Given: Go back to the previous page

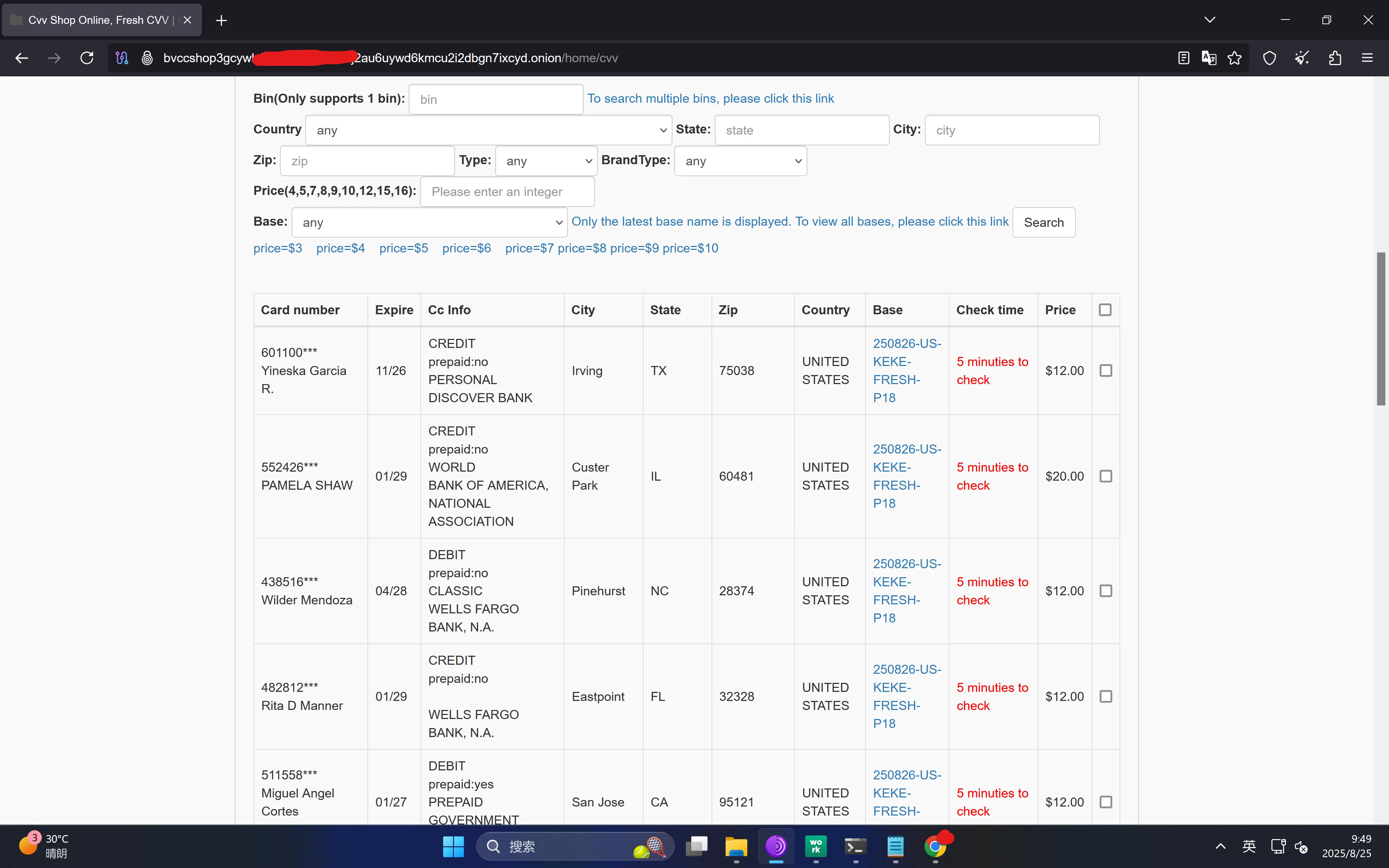Looking at the screenshot, I should tap(22, 58).
